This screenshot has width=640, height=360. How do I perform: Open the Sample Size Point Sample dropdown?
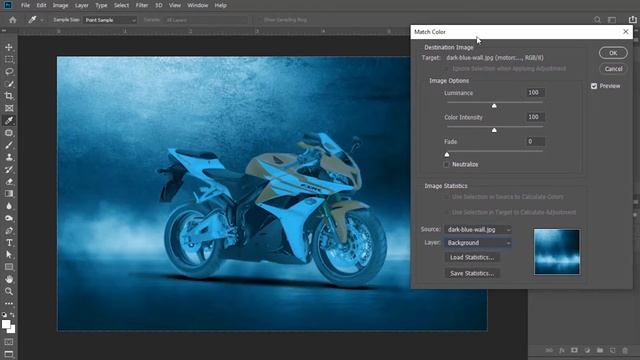coord(110,20)
